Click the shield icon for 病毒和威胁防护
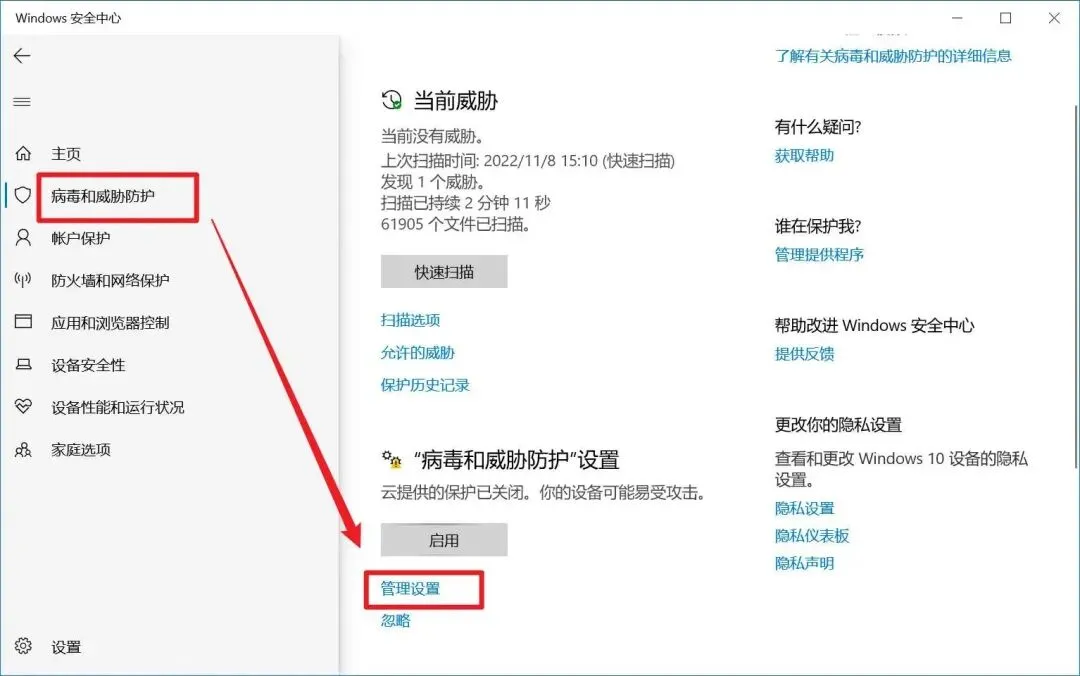Viewport: 1080px width, 676px height. click(23, 195)
